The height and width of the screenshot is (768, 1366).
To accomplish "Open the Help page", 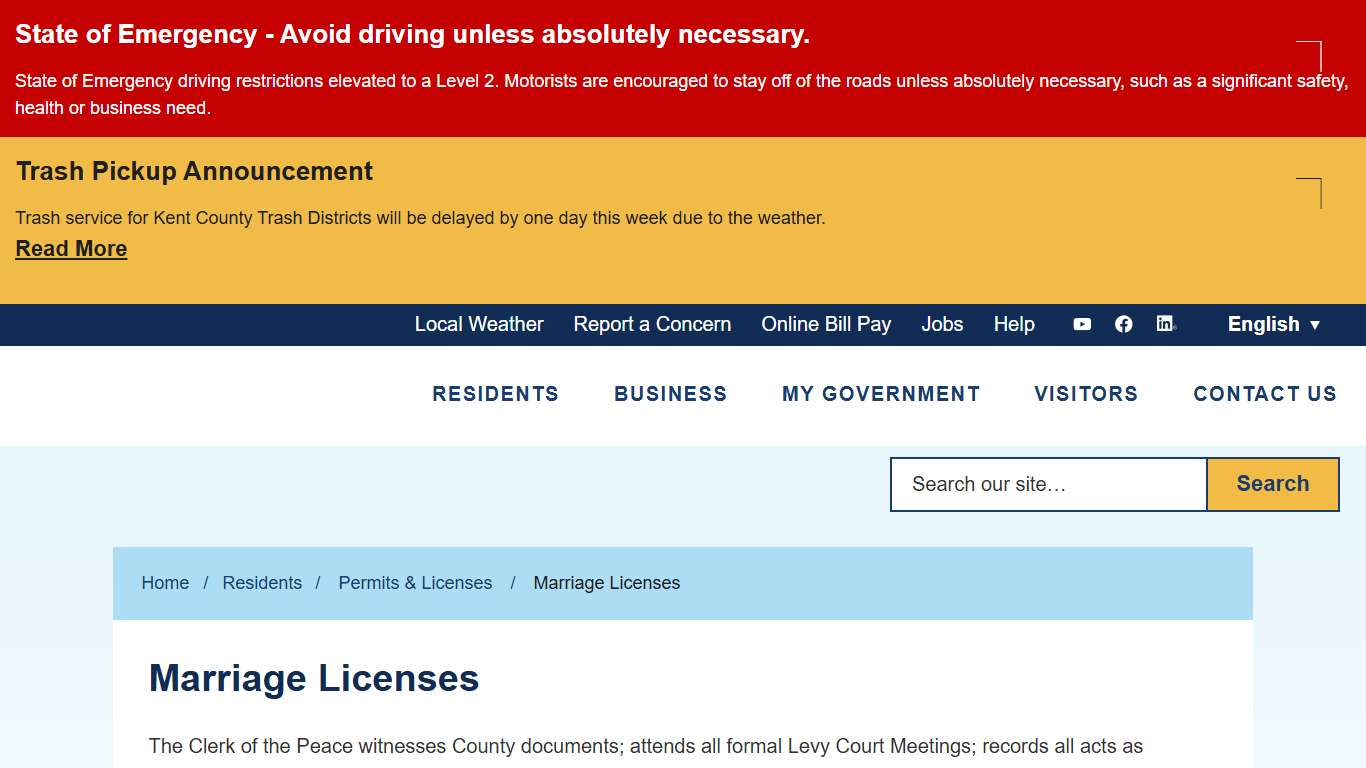I will point(1014,324).
